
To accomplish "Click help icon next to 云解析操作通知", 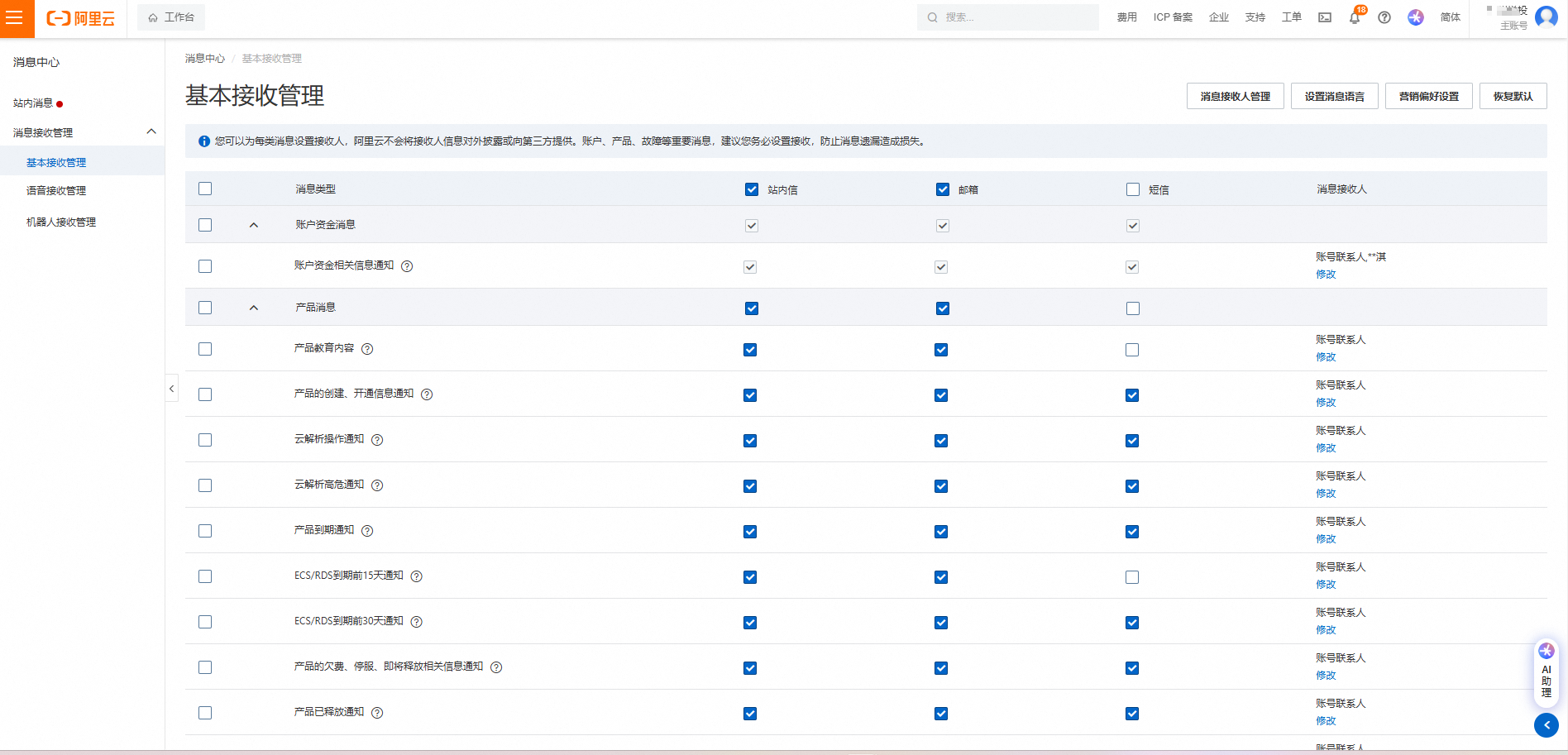I will [377, 440].
